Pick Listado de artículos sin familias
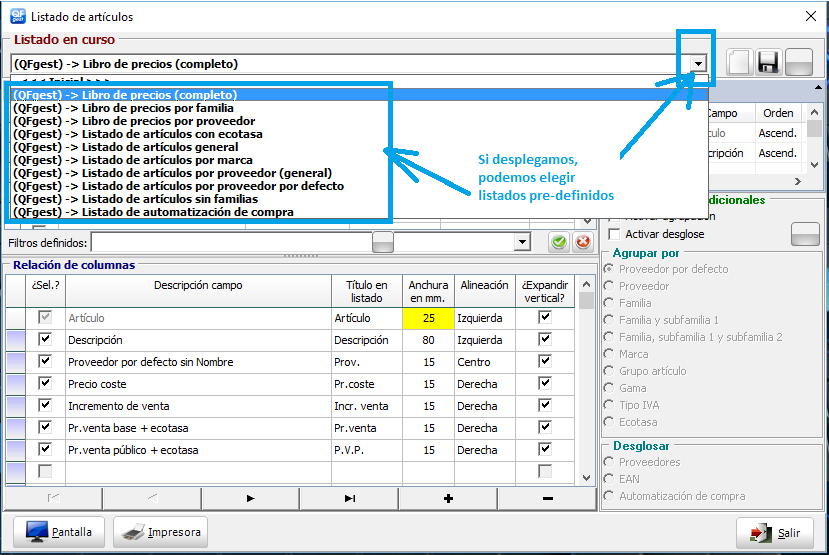Viewport: 829px width, 555px height. [x=360, y=199]
